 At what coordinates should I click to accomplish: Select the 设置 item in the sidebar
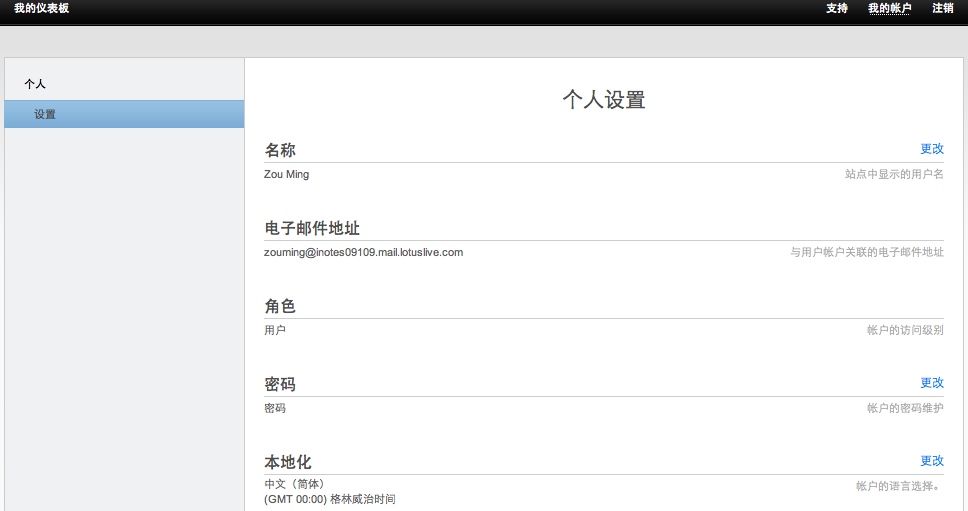[x=45, y=114]
